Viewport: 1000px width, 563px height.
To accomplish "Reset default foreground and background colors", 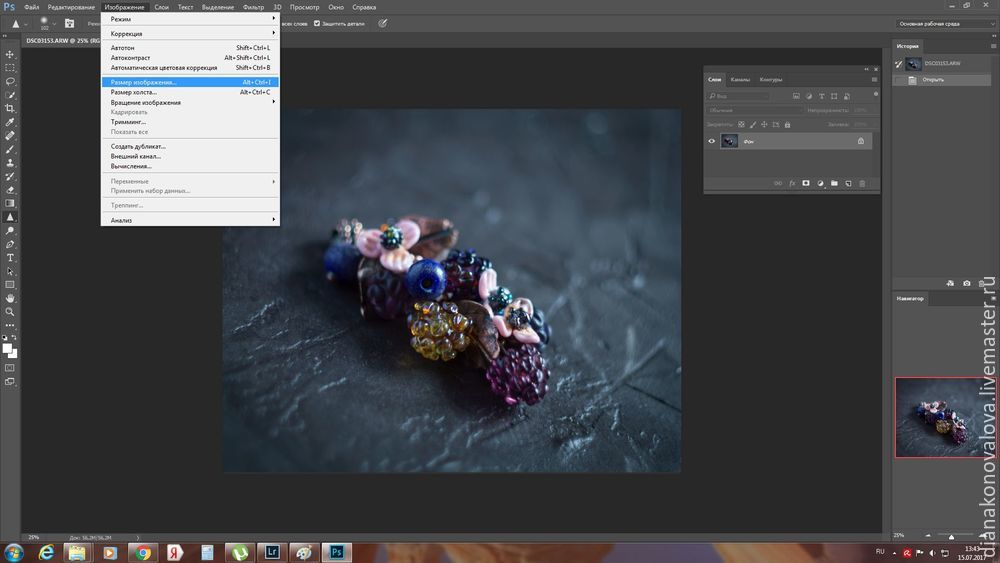I will point(5,337).
